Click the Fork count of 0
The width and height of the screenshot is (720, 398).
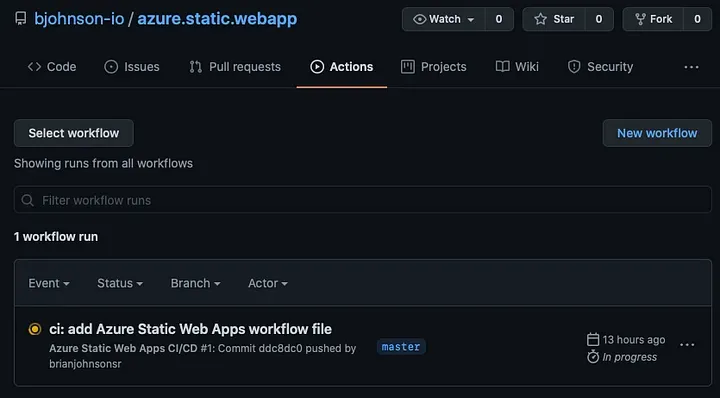point(697,19)
